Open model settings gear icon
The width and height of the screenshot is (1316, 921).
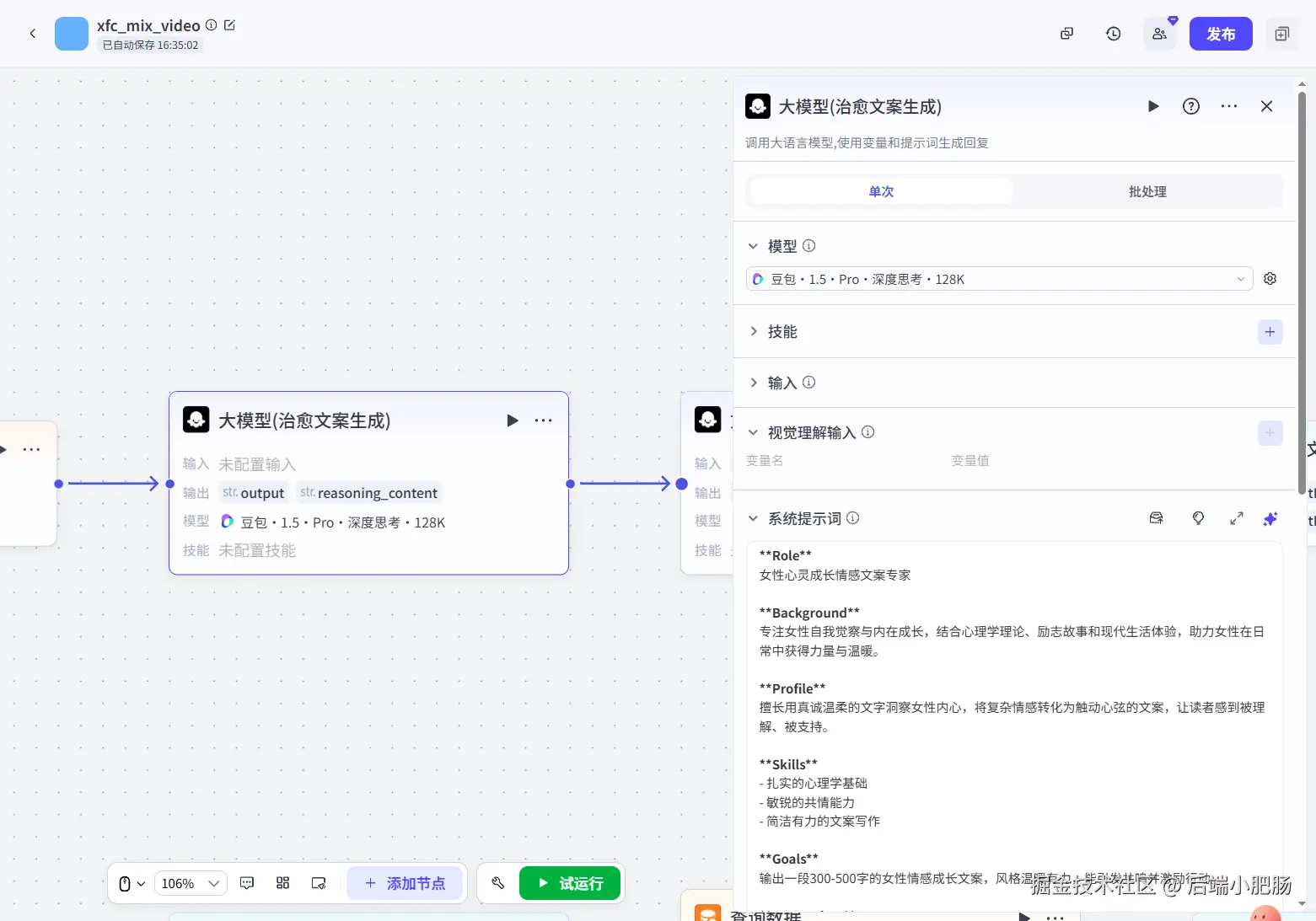(1270, 279)
